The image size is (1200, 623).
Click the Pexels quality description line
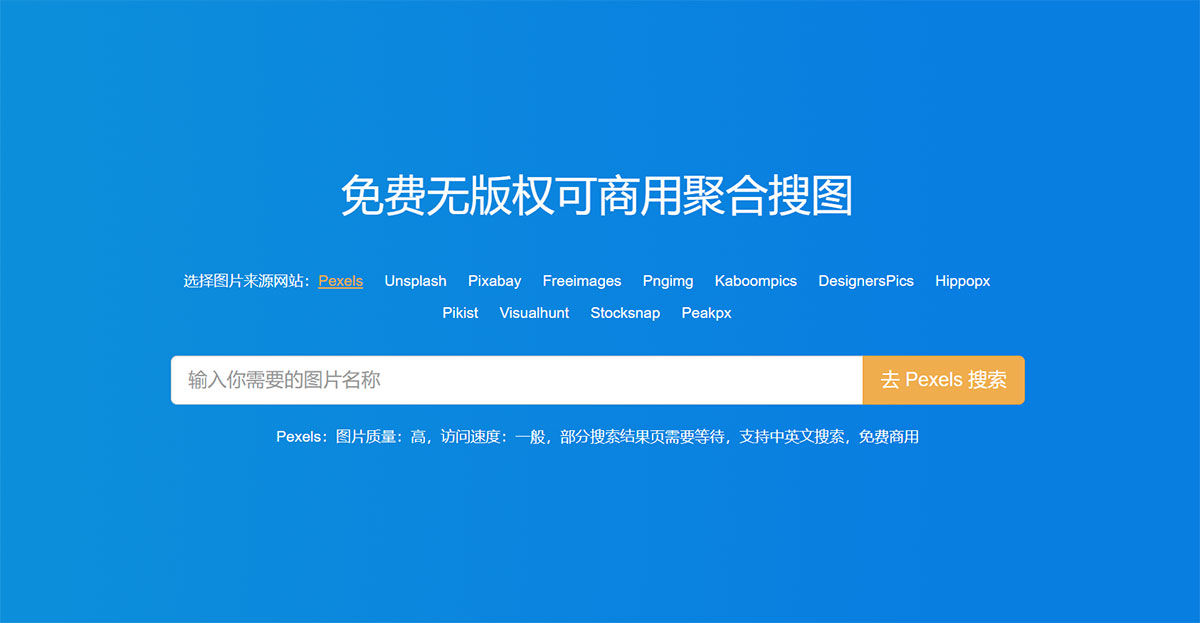pyautogui.click(x=600, y=437)
